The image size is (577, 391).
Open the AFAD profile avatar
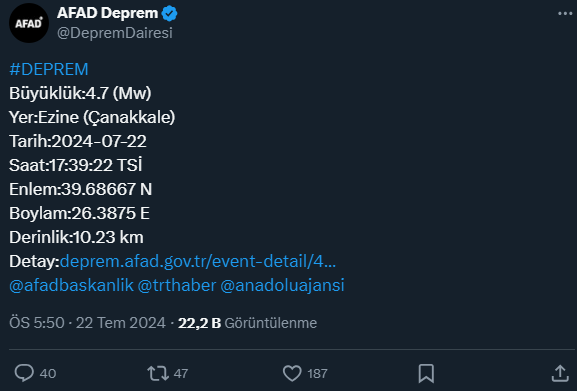[x=29, y=23]
